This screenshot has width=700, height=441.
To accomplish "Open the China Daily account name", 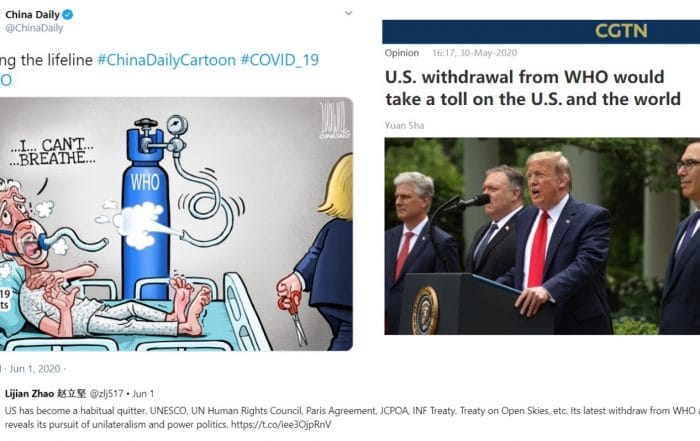I will (32, 15).
